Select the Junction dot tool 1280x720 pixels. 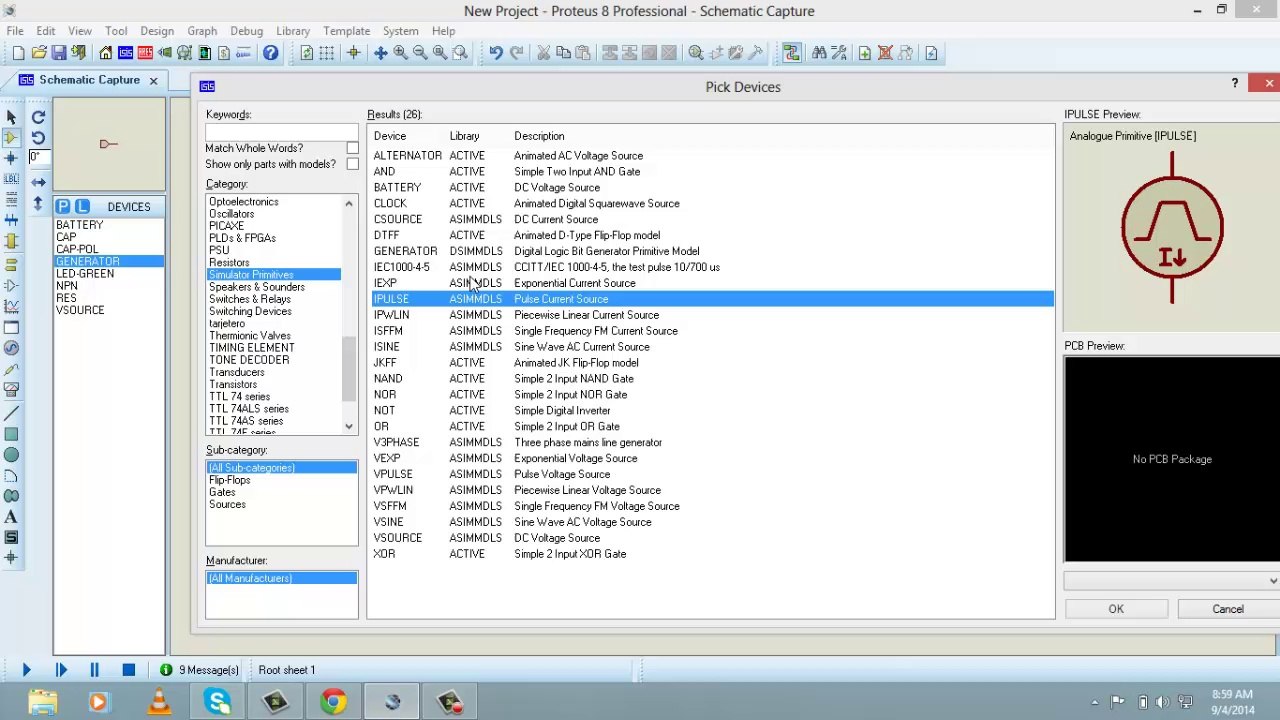tap(11, 158)
